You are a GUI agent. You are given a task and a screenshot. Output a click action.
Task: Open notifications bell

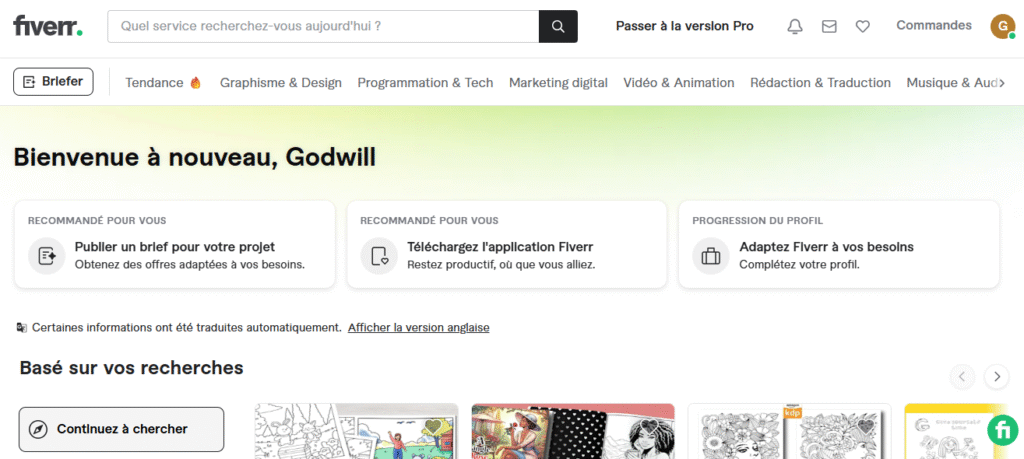tap(795, 27)
